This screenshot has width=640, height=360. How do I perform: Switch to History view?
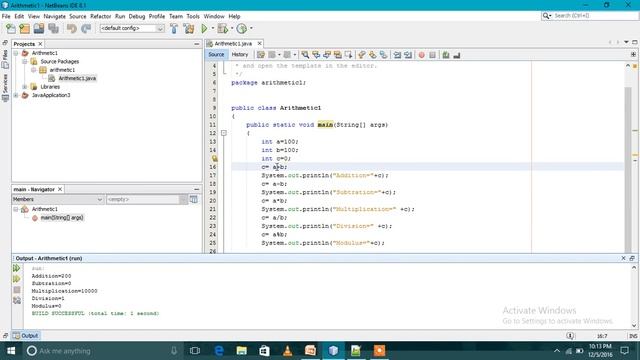pyautogui.click(x=240, y=55)
